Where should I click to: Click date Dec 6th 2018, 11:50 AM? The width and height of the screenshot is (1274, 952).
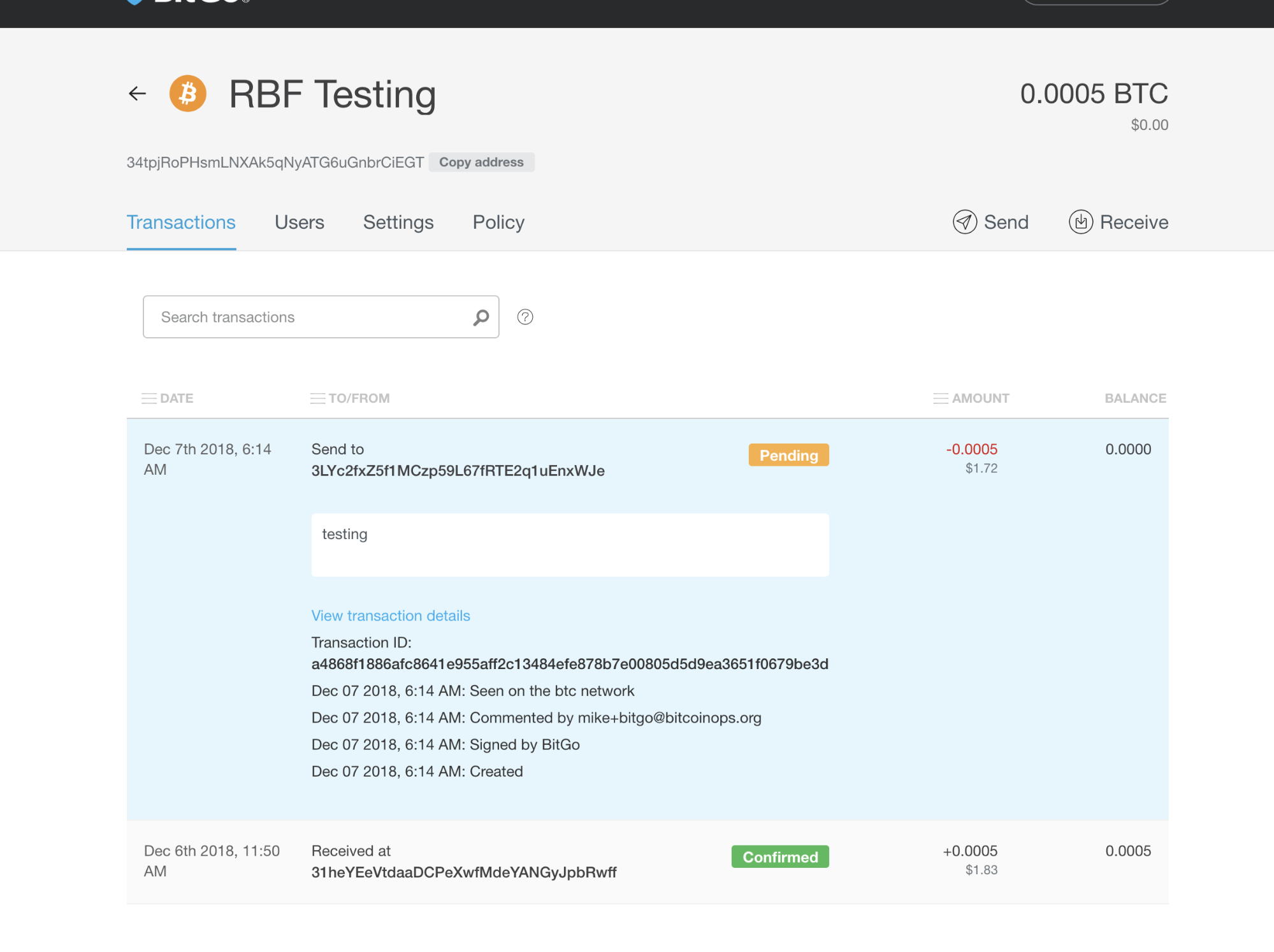(x=212, y=861)
